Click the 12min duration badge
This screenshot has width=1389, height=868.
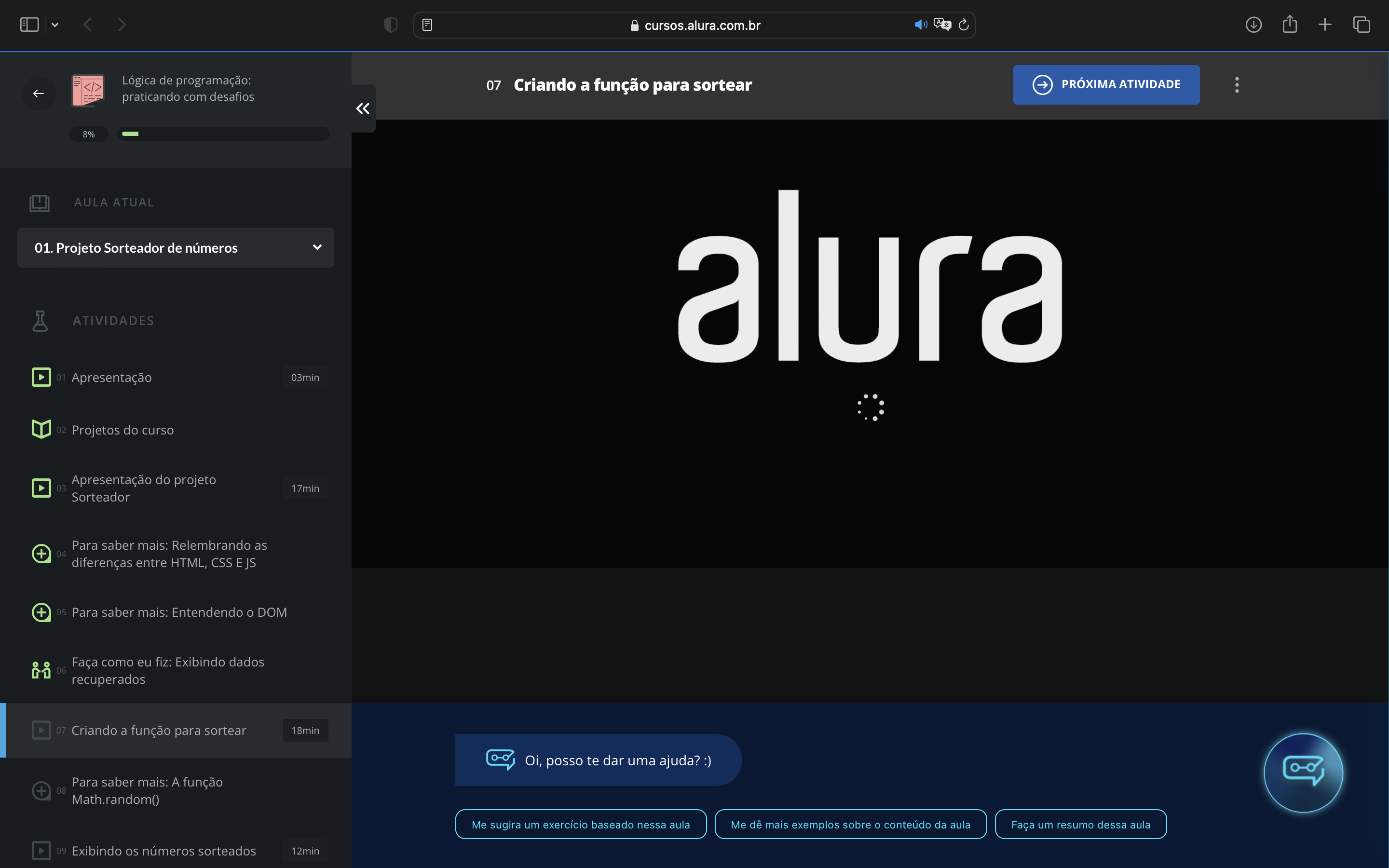pos(305,851)
